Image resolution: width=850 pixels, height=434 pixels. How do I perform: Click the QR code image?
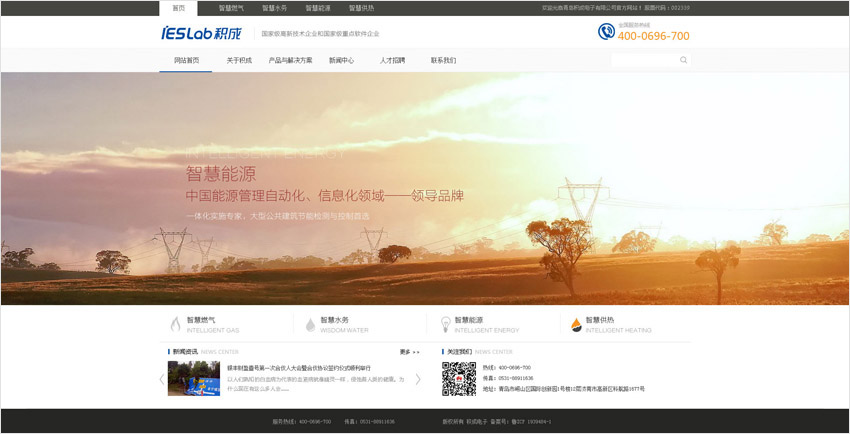click(459, 379)
